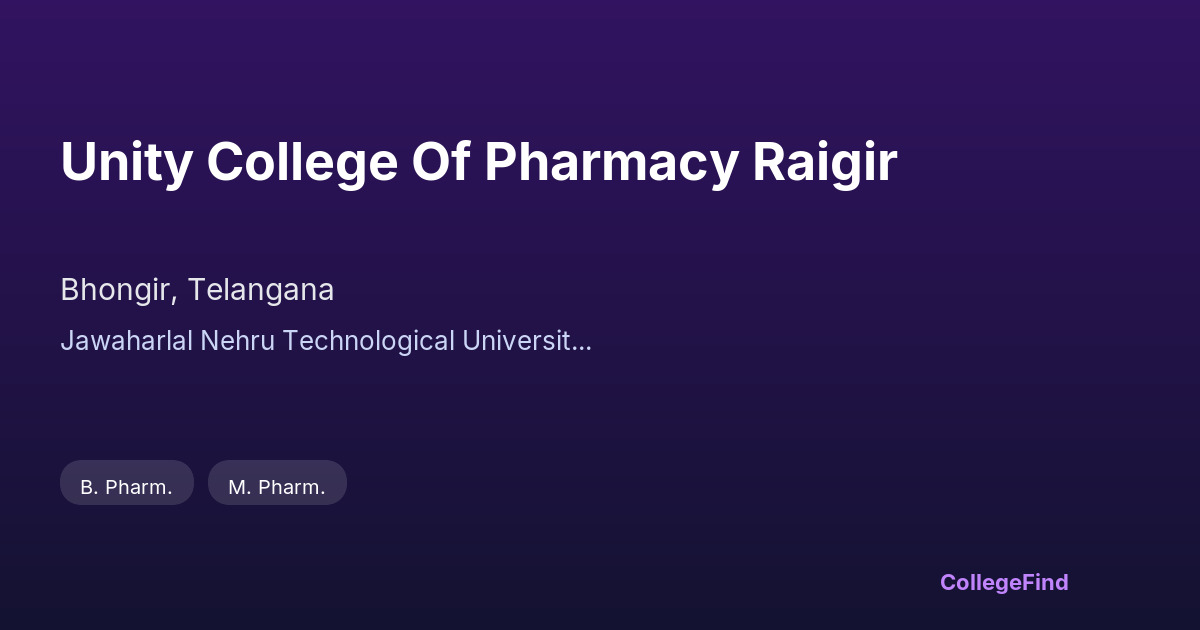Click the College part of the CollegeFind logo
This screenshot has height=630, width=1200.
point(978,582)
